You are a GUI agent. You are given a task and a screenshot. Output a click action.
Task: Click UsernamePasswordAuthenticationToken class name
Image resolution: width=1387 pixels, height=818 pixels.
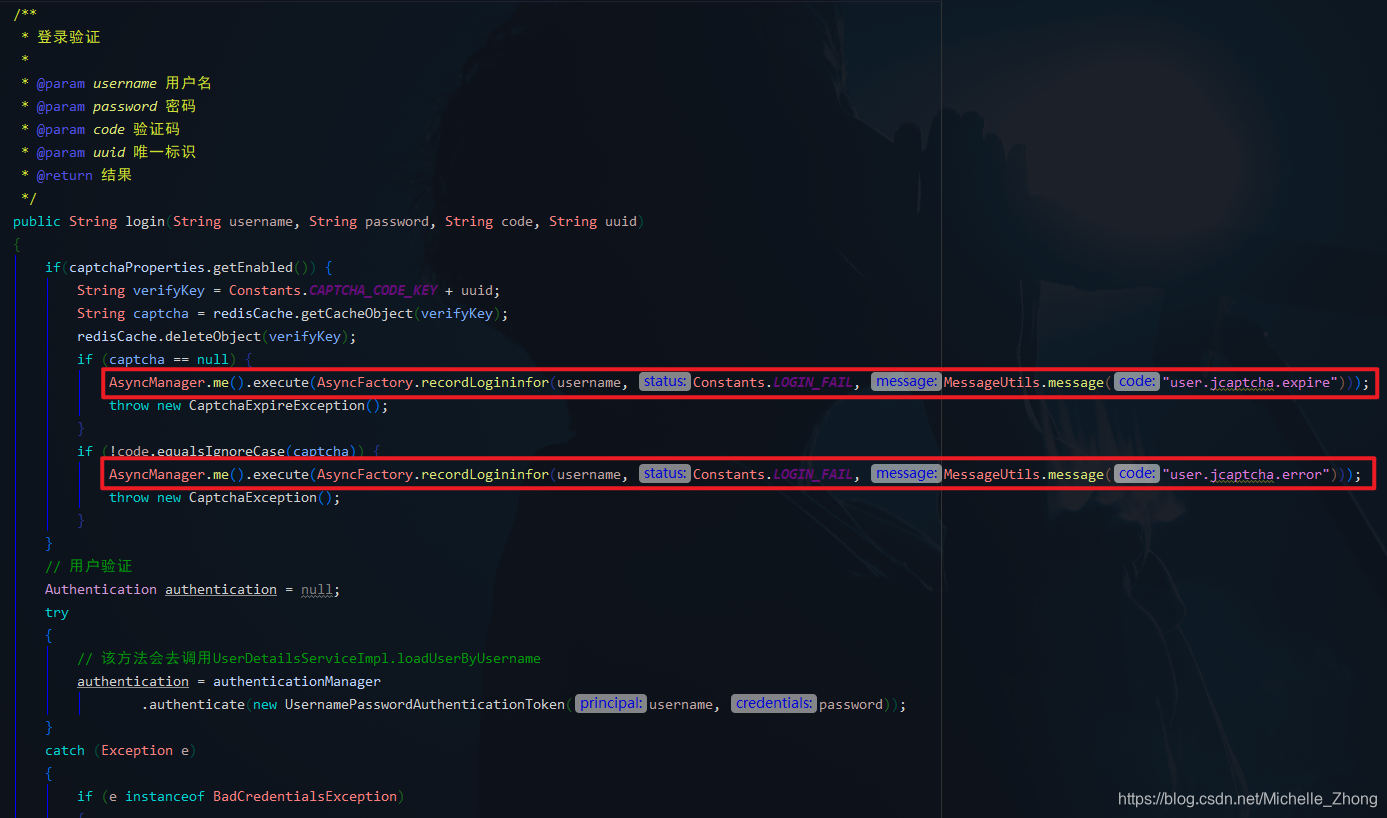tap(425, 704)
